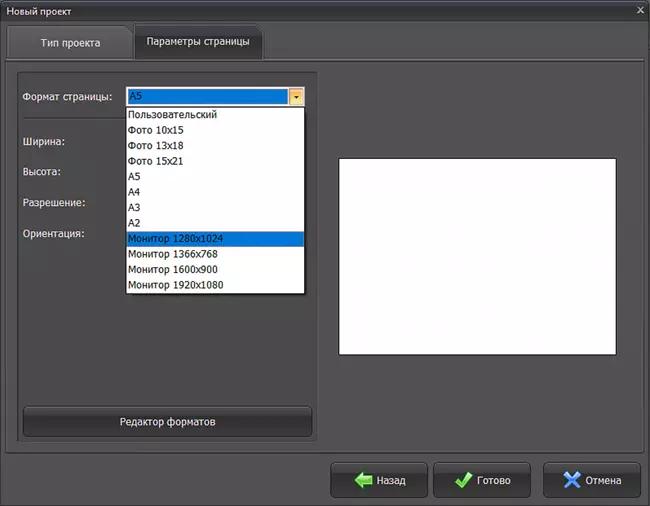Switch to the Тип проекта tab
This screenshot has height=506, width=650.
click(x=70, y=43)
